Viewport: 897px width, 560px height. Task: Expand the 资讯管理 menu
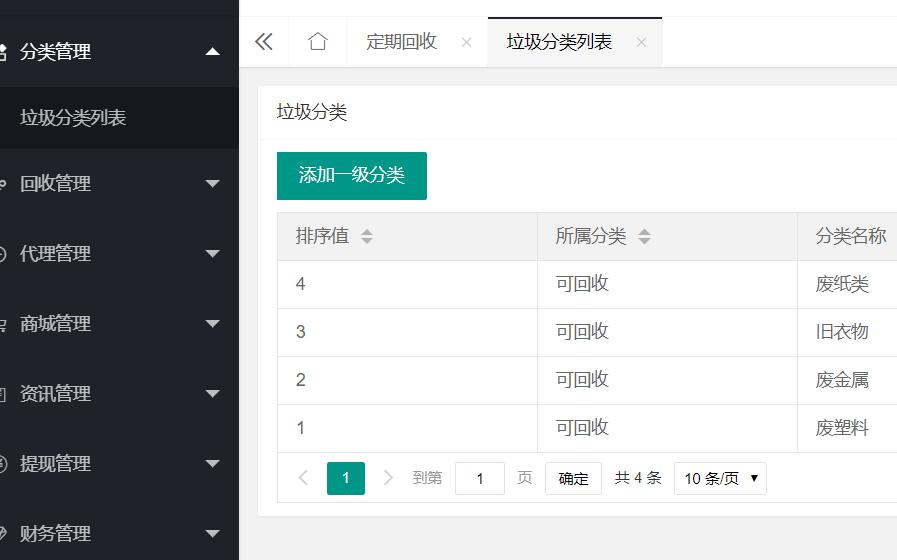click(212, 394)
